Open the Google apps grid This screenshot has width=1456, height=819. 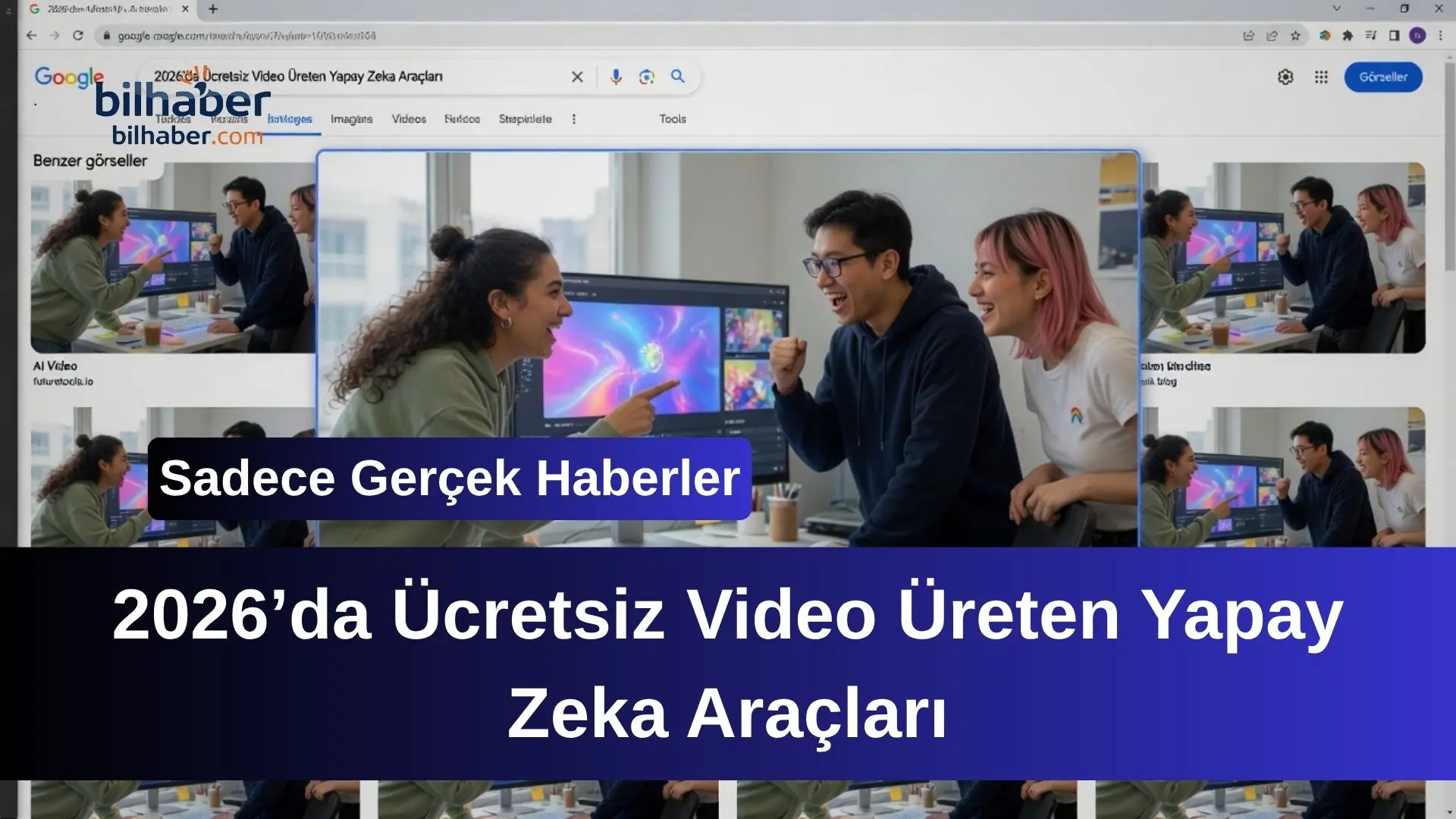pos(1321,77)
